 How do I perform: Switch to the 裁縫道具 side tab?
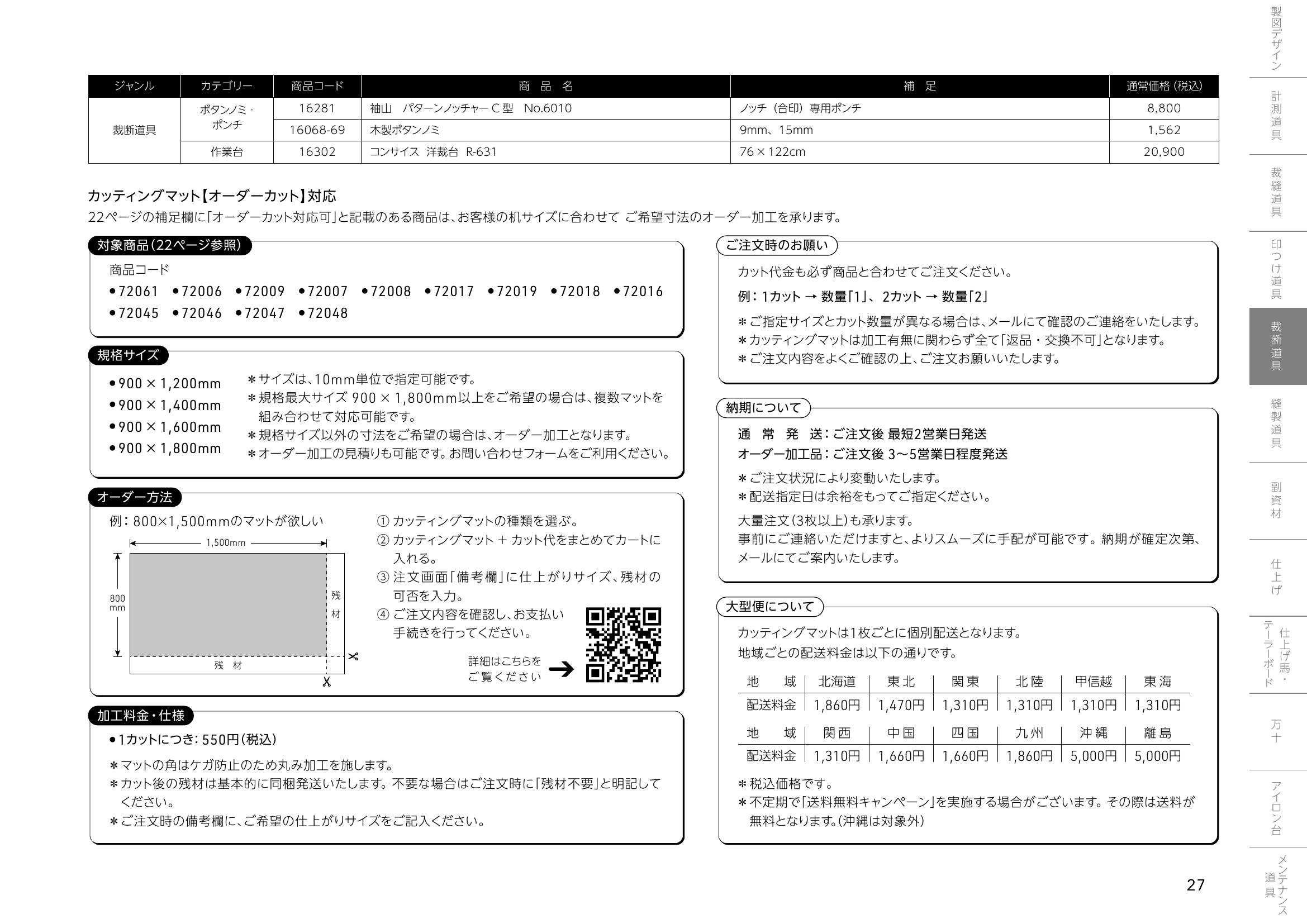[x=1276, y=192]
